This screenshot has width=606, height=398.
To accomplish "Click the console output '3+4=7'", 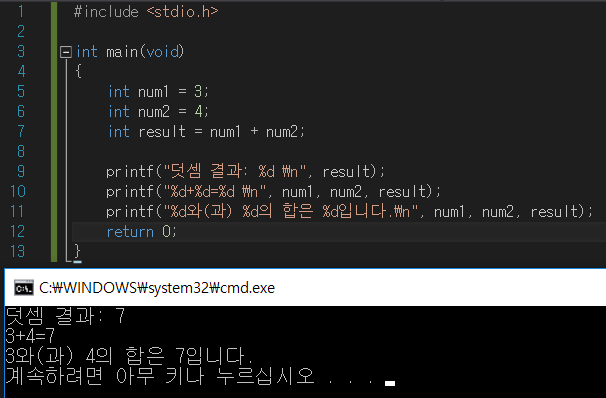I will 30,336.
